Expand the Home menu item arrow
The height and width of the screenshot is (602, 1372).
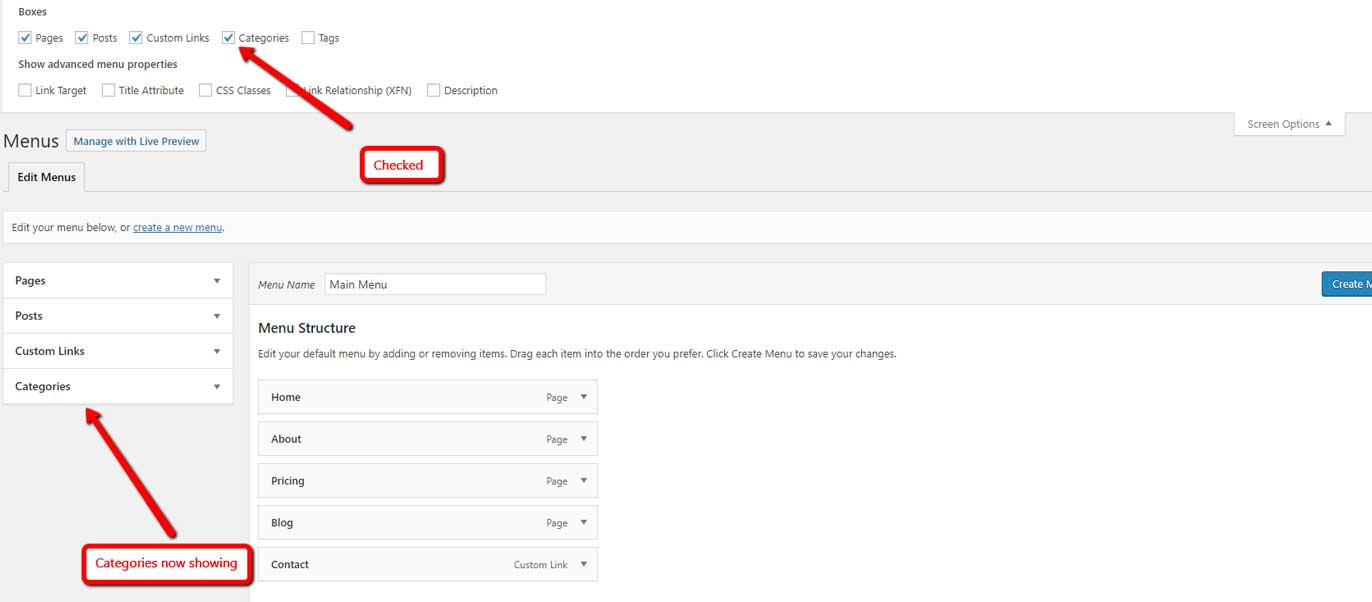[x=584, y=397]
